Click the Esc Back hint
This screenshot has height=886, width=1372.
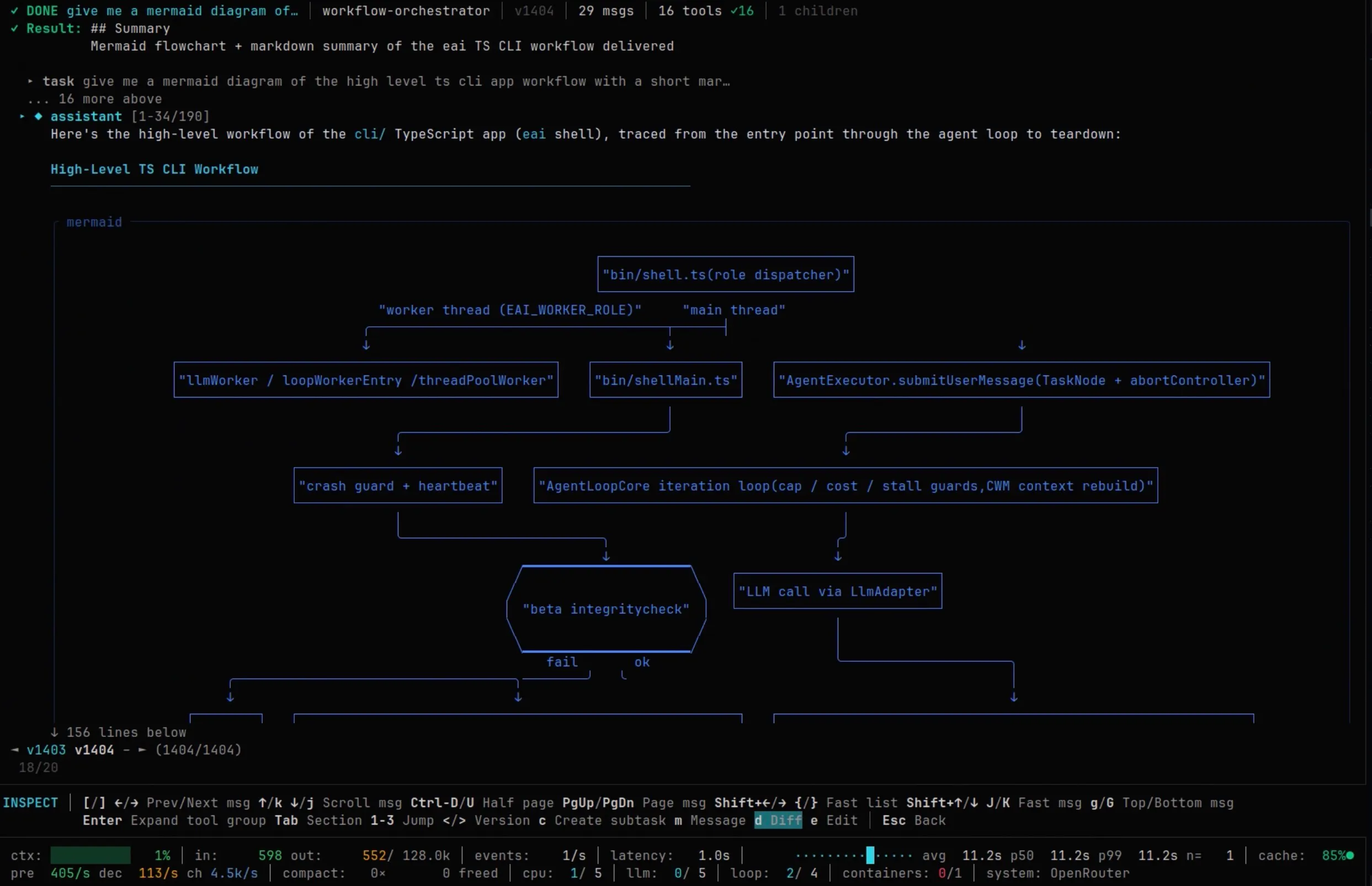coord(914,820)
